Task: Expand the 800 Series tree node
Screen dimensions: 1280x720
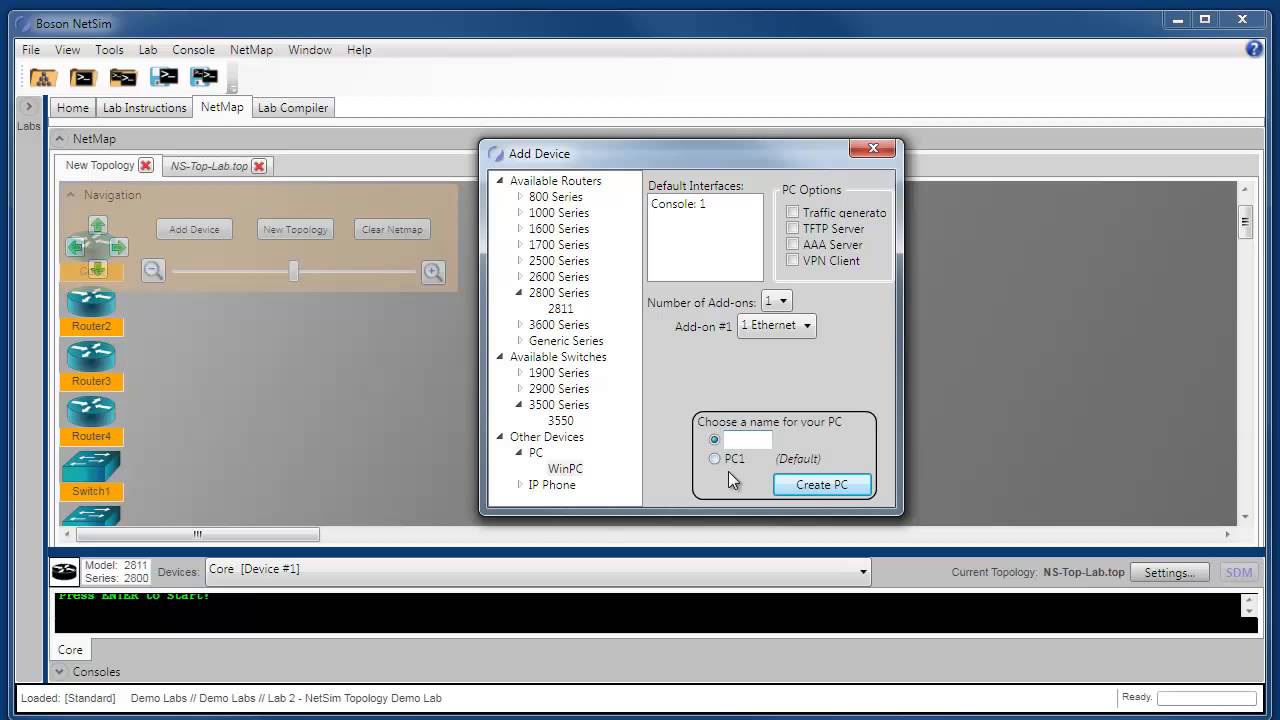Action: tap(520, 197)
